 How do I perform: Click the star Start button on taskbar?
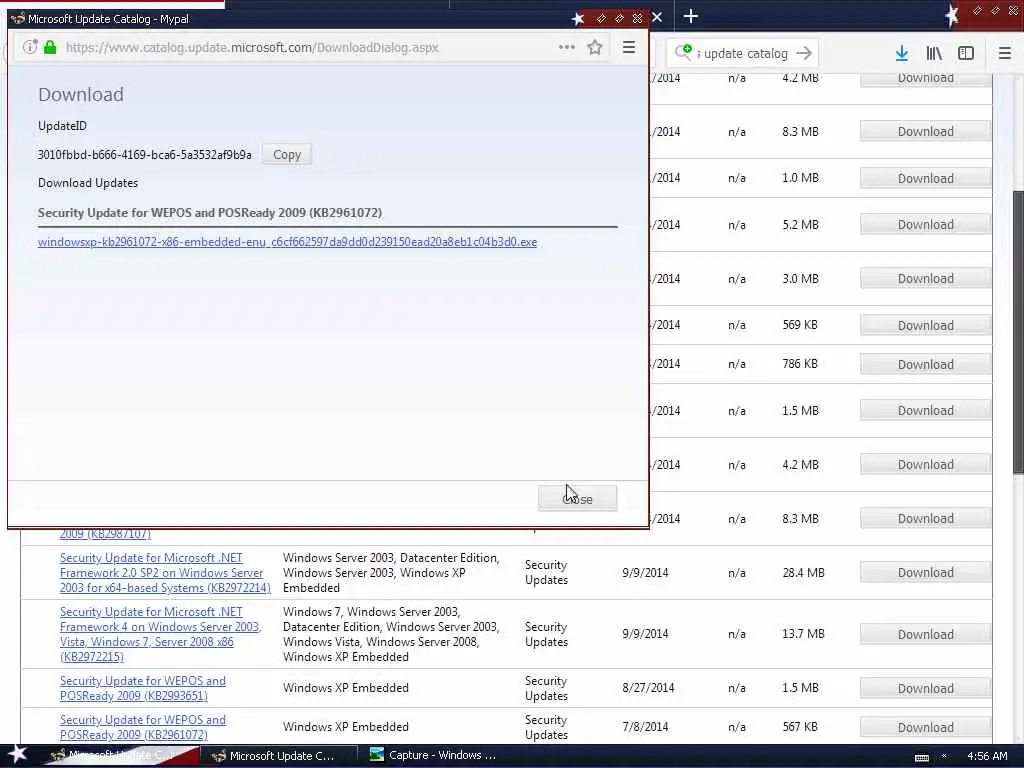[17, 754]
